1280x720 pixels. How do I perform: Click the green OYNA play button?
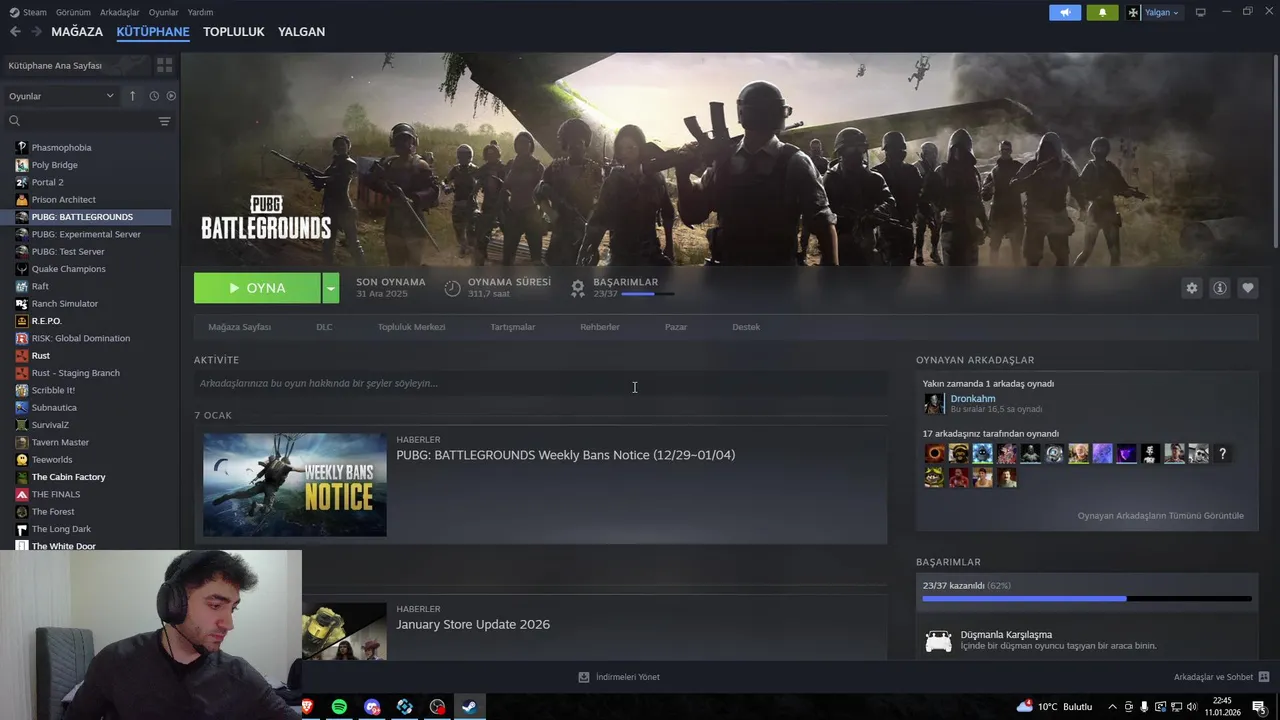pos(257,288)
